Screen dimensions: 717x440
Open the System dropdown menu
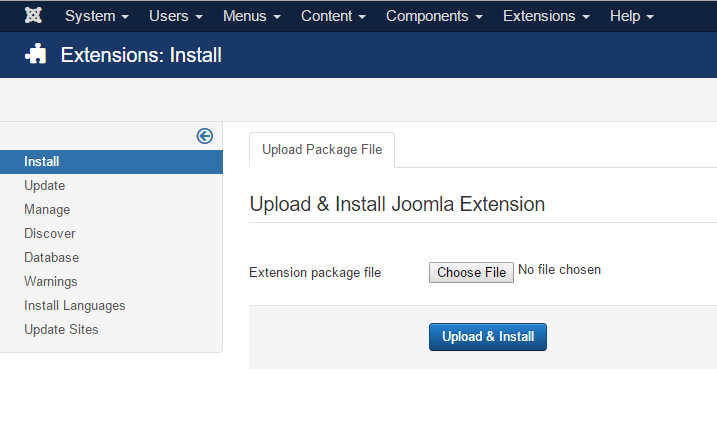tap(96, 16)
